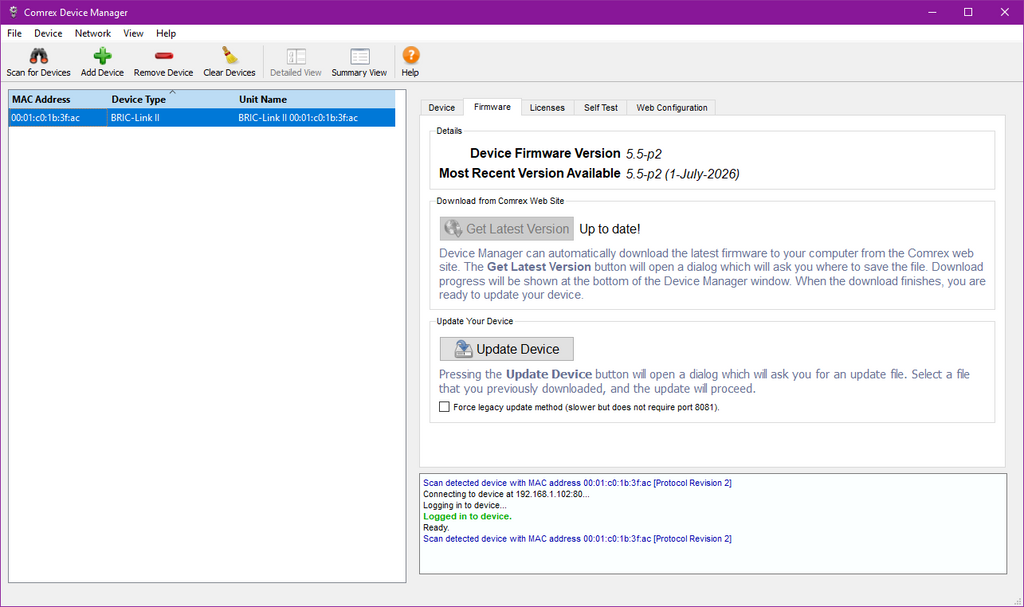Click the 'Logging in to device...' log line
Image resolution: width=1024 pixels, height=607 pixels.
tap(465, 505)
